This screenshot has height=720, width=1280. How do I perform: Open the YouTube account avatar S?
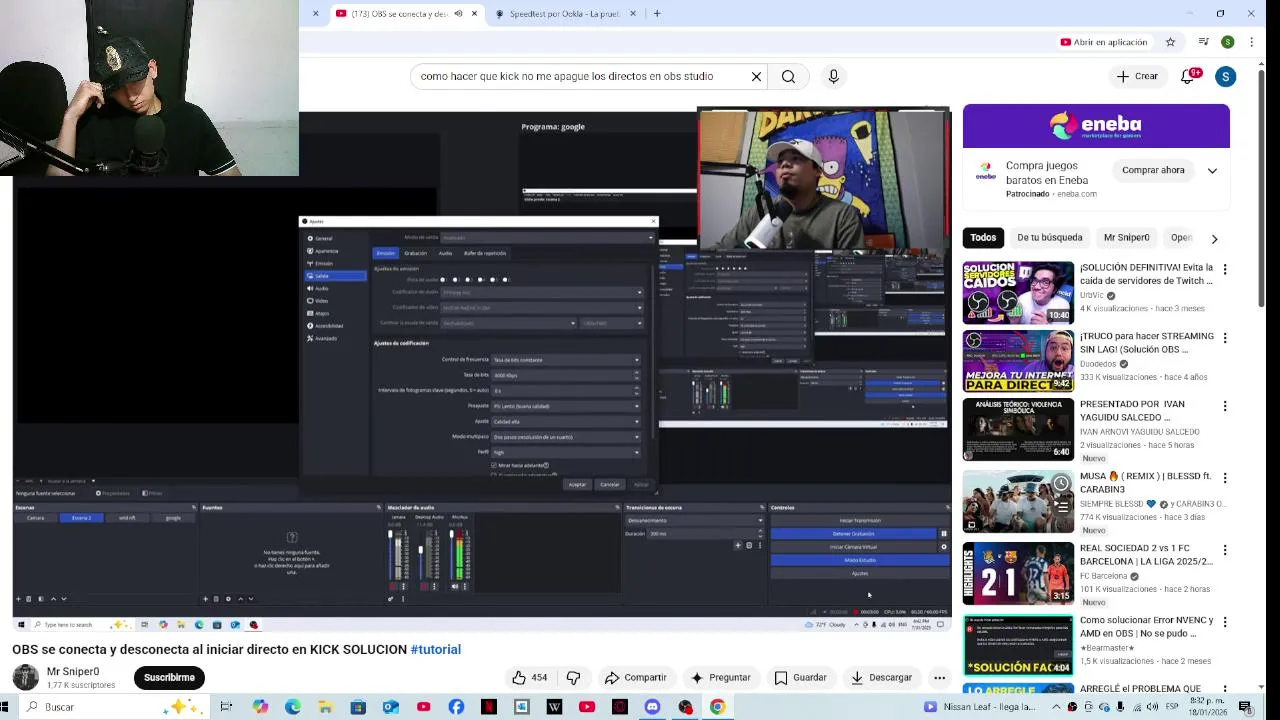coord(1225,76)
